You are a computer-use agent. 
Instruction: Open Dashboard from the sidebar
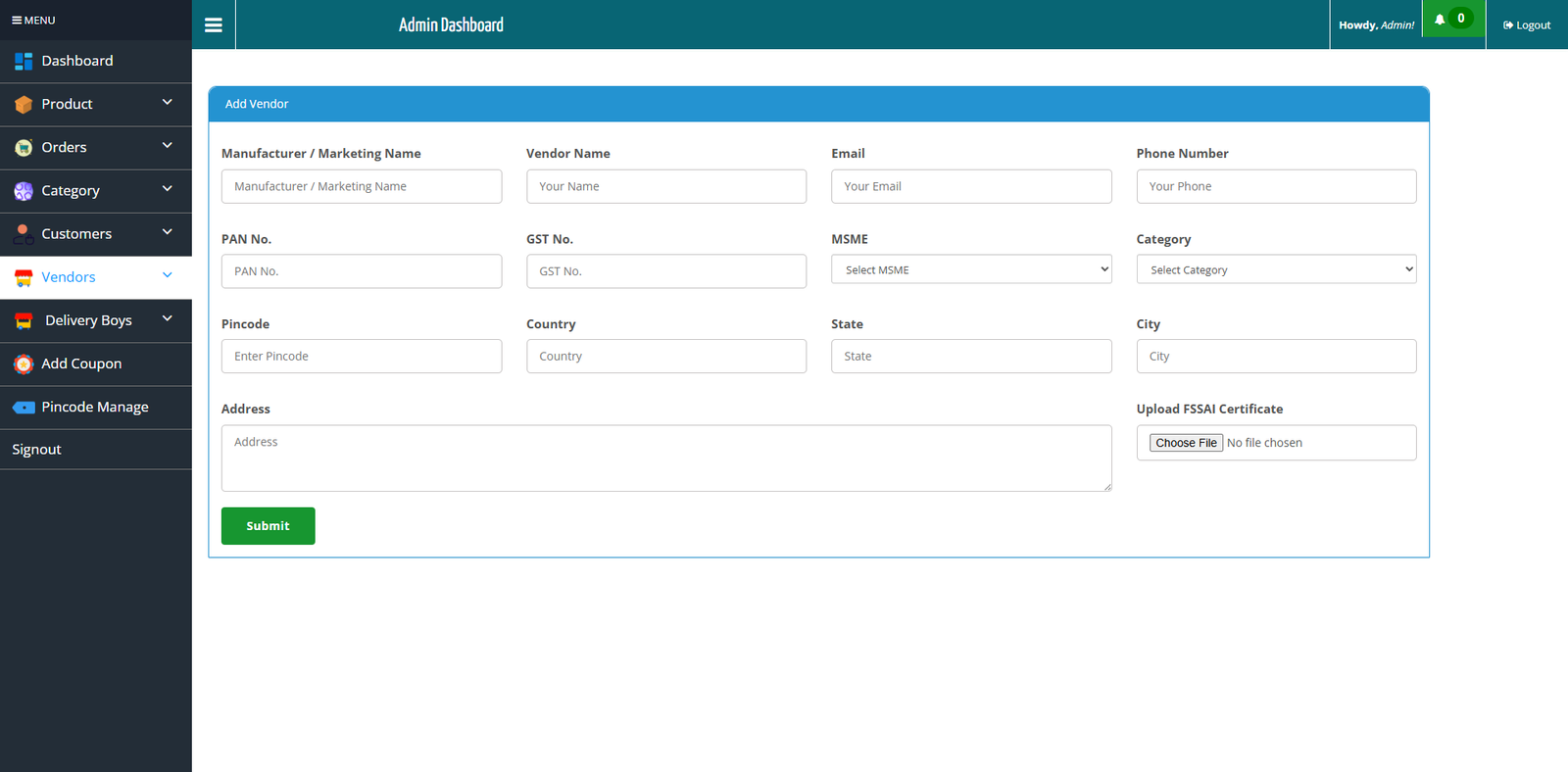pyautogui.click(x=96, y=61)
